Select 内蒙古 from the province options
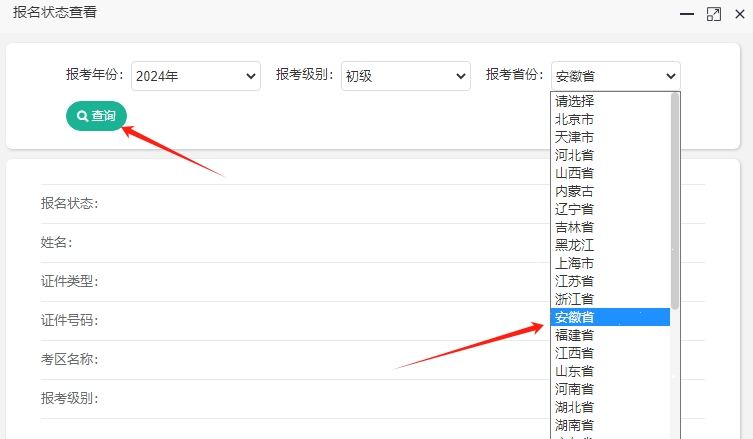 575,191
